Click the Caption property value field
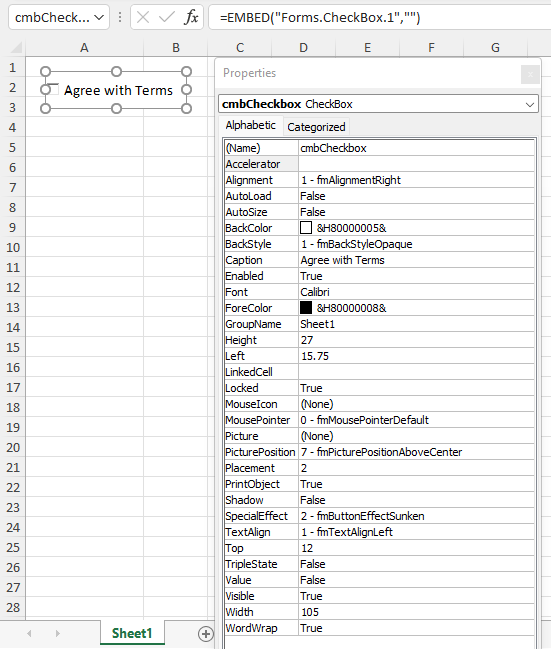The height and width of the screenshot is (649, 551). tap(416, 260)
